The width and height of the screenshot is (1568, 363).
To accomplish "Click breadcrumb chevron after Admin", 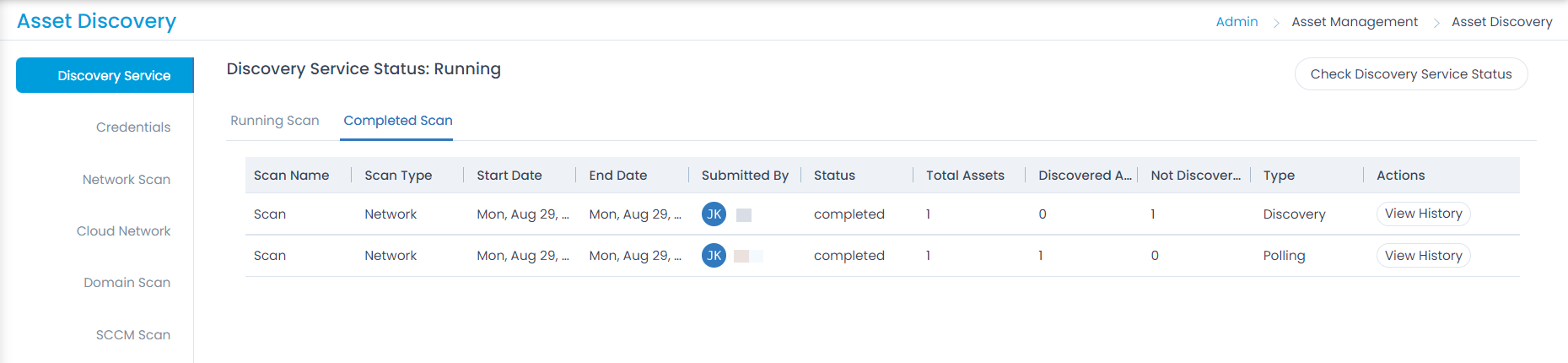I will (x=1276, y=23).
